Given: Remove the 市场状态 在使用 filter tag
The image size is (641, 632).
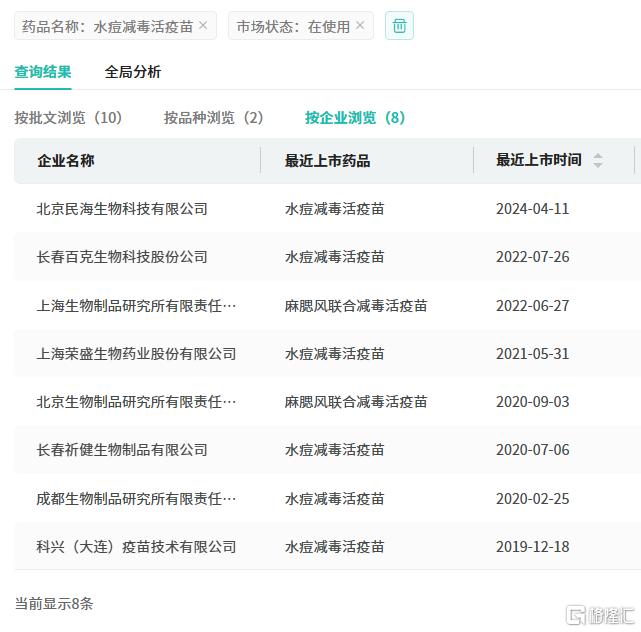Looking at the screenshot, I should 360,26.
